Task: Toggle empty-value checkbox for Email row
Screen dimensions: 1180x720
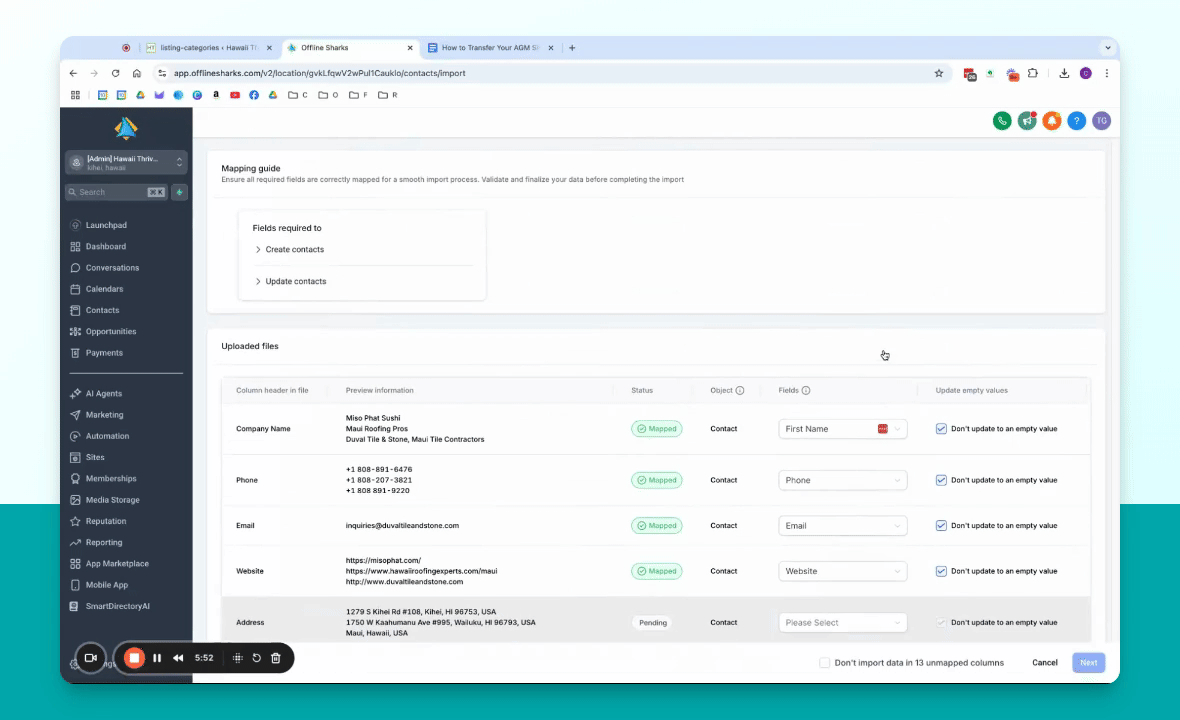Action: click(941, 526)
